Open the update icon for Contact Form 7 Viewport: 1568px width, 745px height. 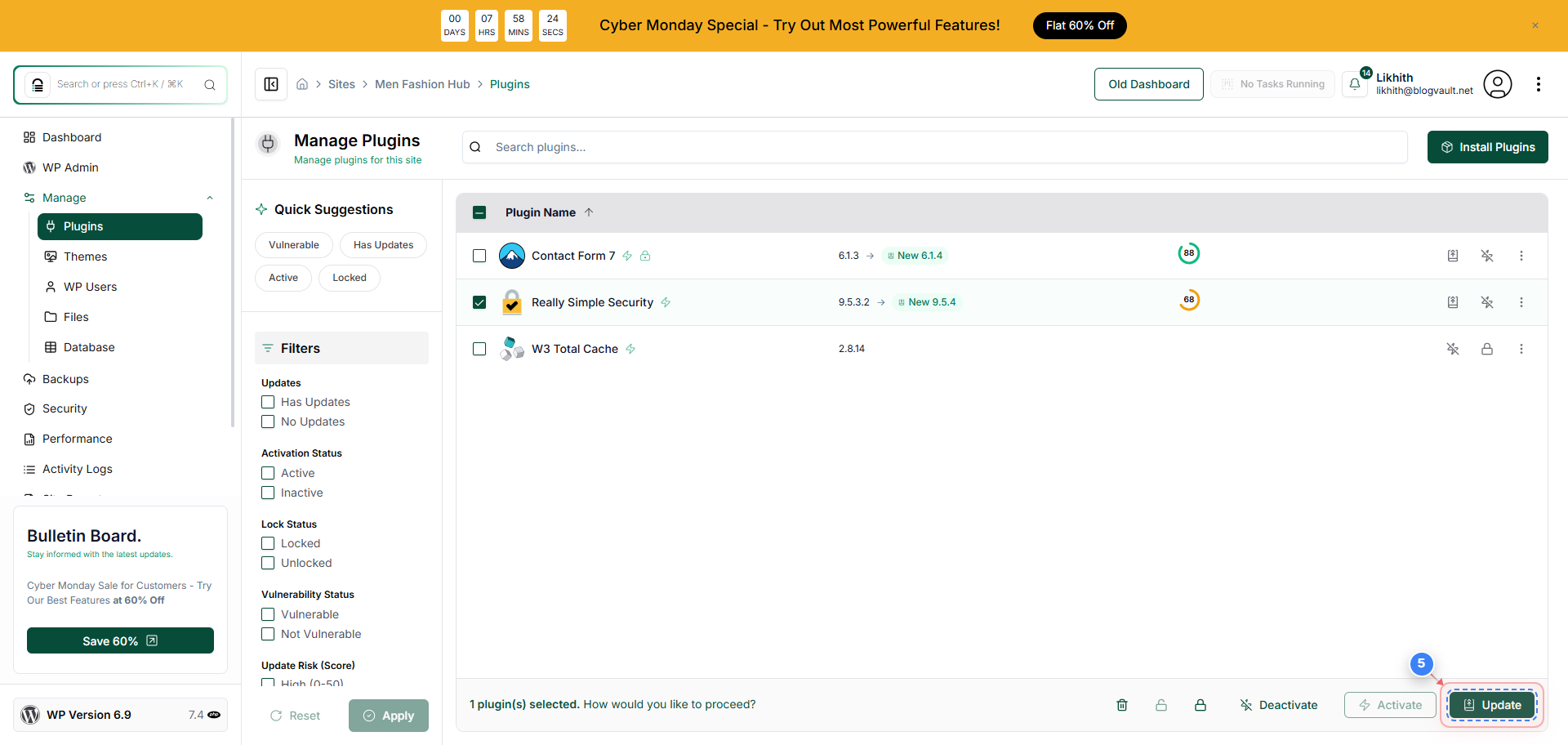pyautogui.click(x=1453, y=255)
